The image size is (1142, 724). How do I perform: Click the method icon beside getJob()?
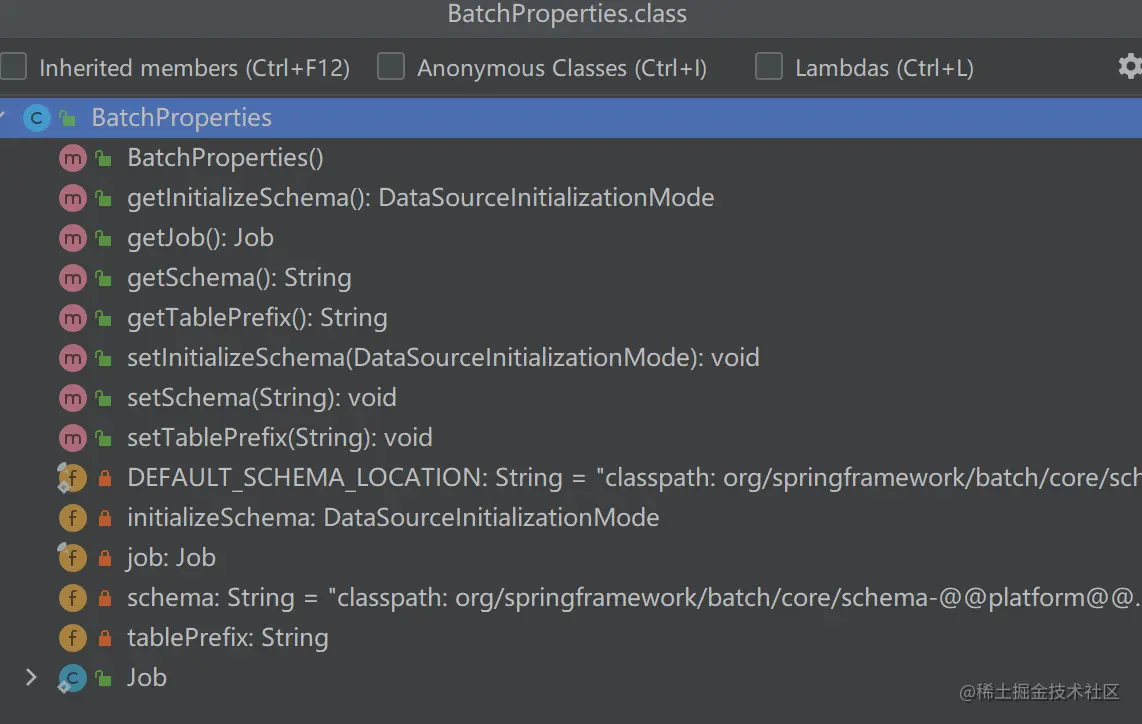tap(72, 238)
